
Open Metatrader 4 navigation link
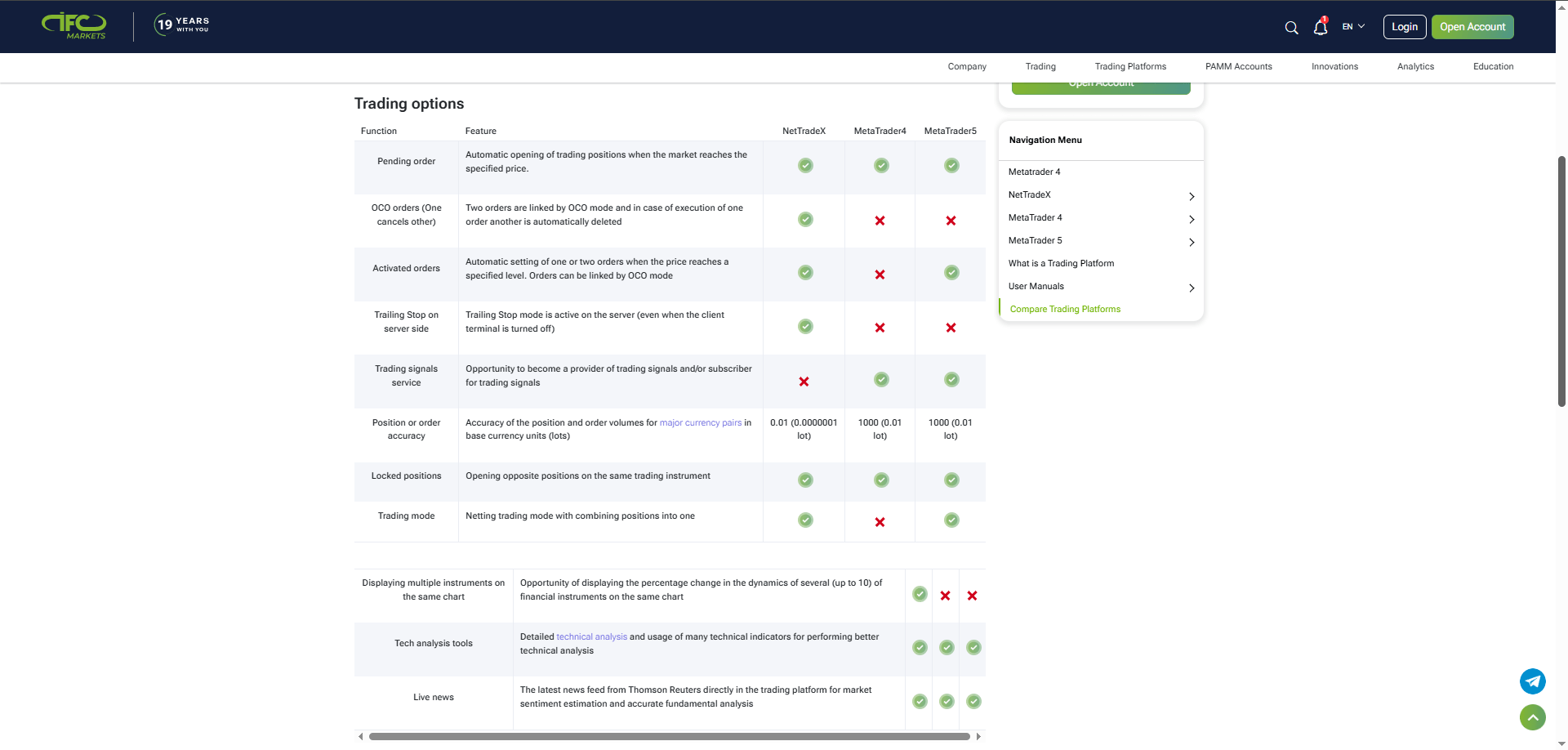1034,172
